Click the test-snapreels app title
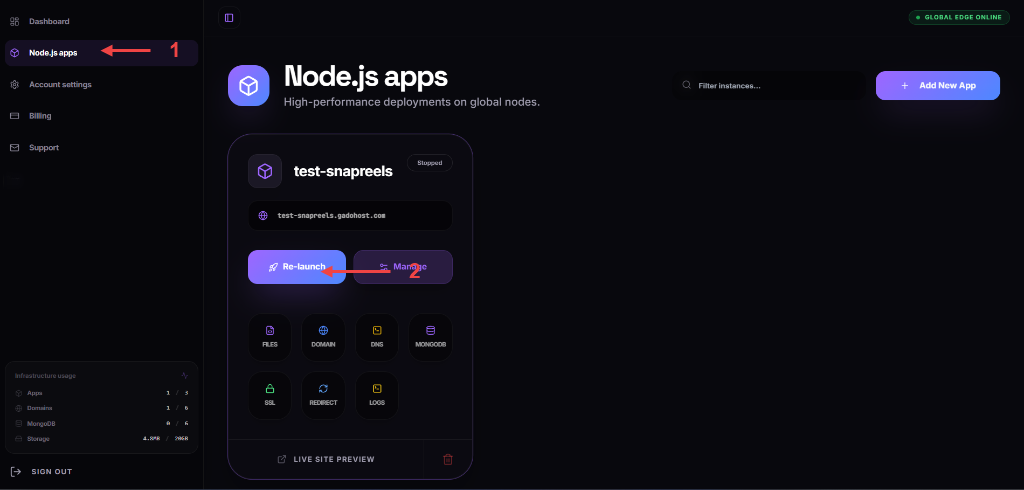Viewport: 1024px width, 490px height. pyautogui.click(x=343, y=172)
